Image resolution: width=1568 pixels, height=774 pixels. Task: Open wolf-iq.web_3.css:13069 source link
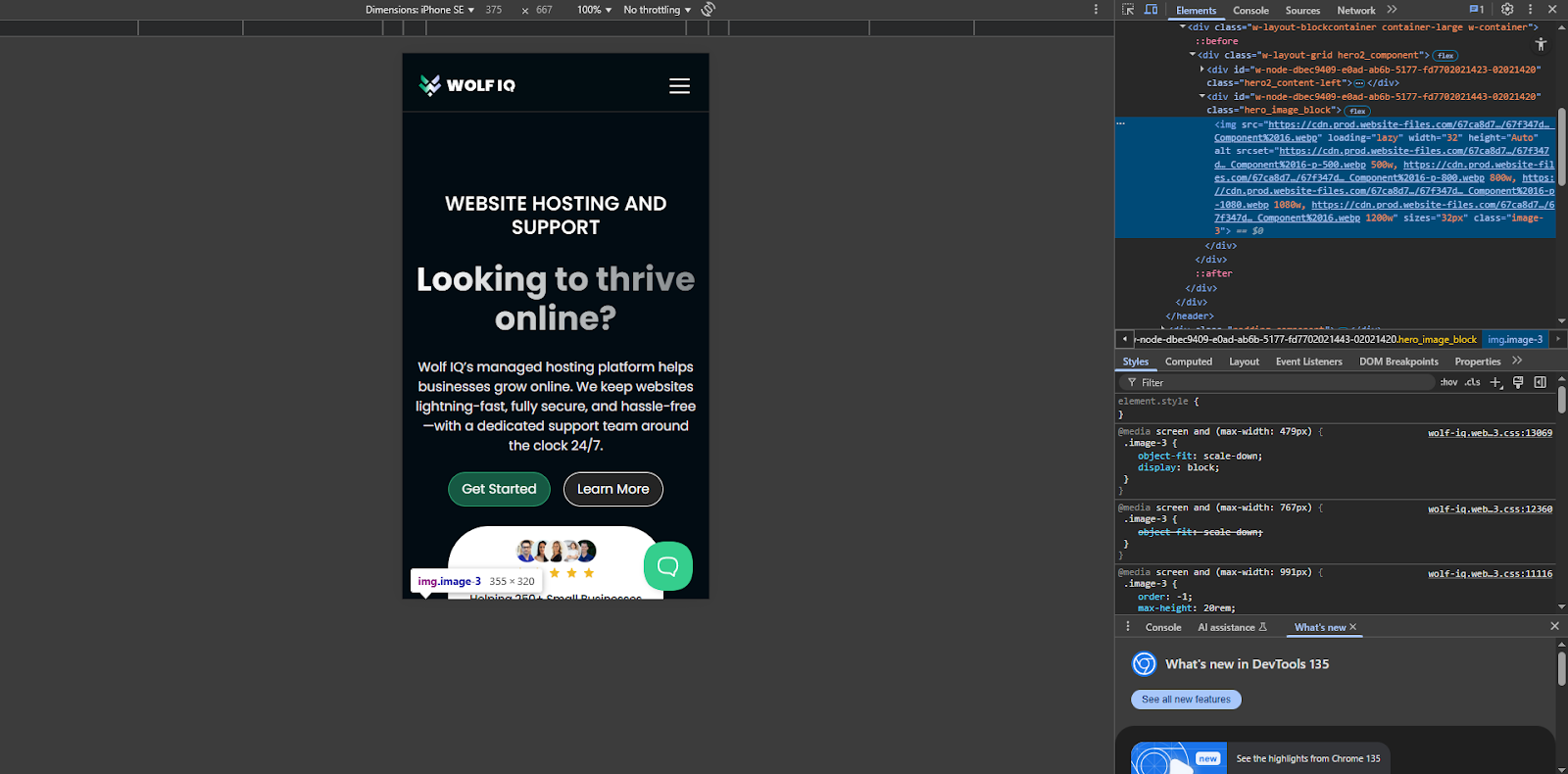tap(1490, 433)
